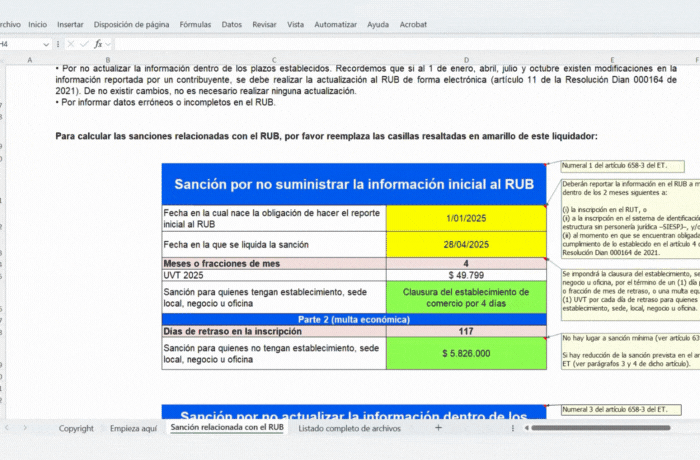Screen dimensions: 700x460
Task: Open the Archivo menu
Action: (9, 25)
